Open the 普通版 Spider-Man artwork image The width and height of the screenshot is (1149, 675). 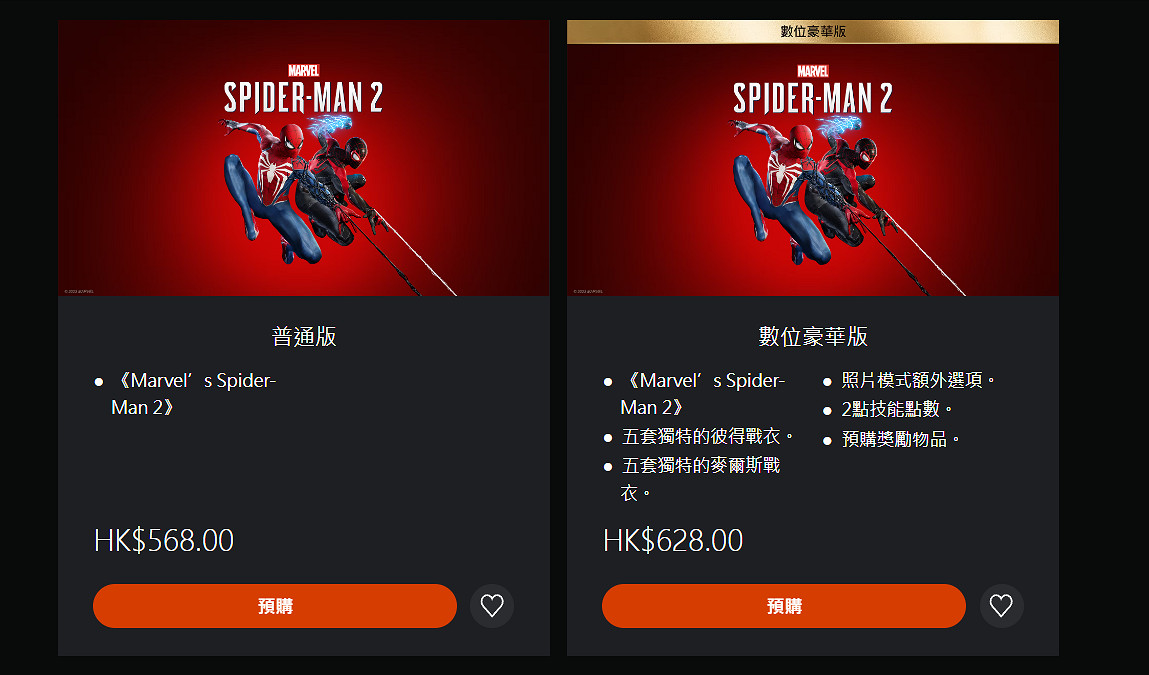click(x=303, y=158)
